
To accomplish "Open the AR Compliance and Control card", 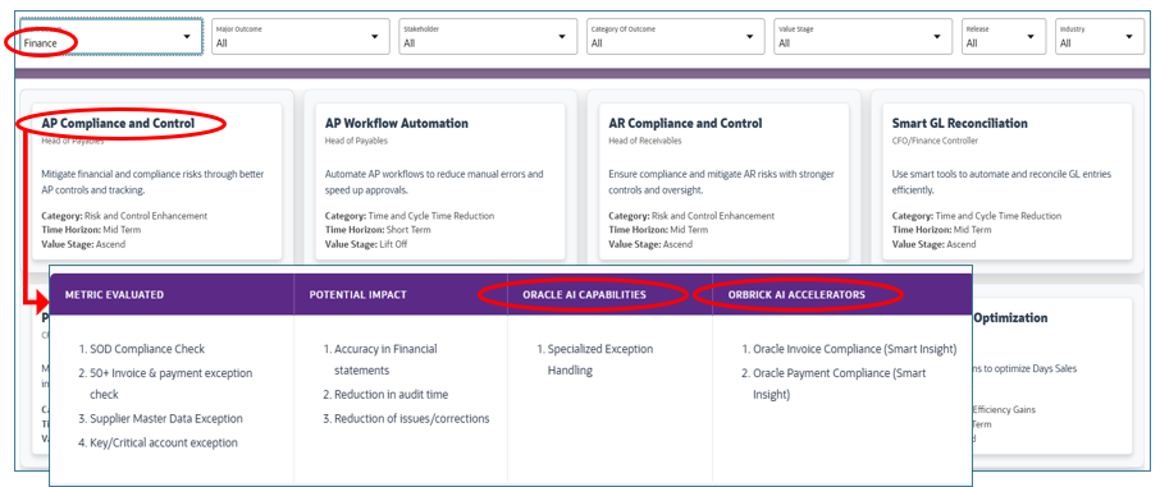I will [724, 181].
